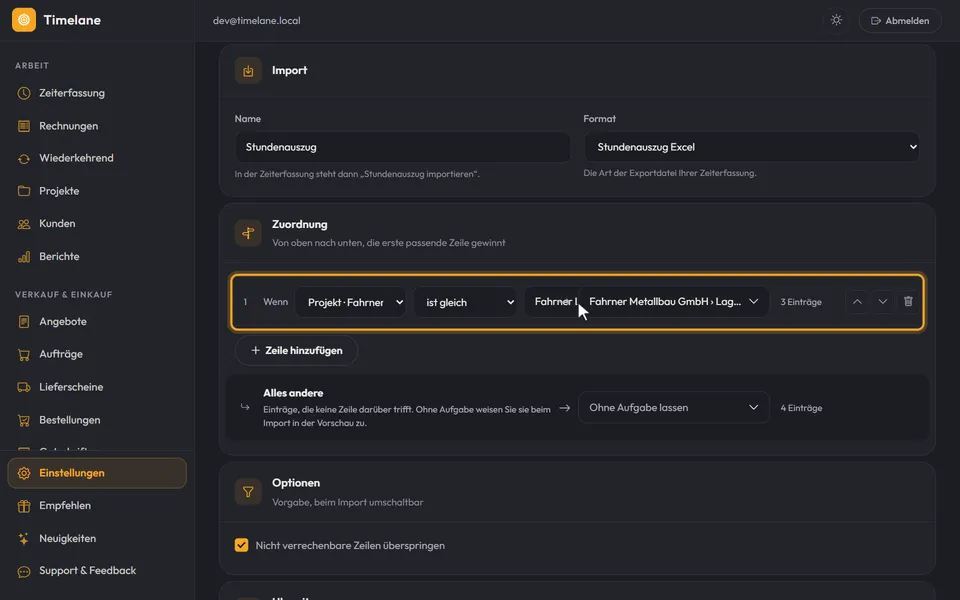
Task: Click the Fahrner value input in rule 1
Action: tap(551, 302)
